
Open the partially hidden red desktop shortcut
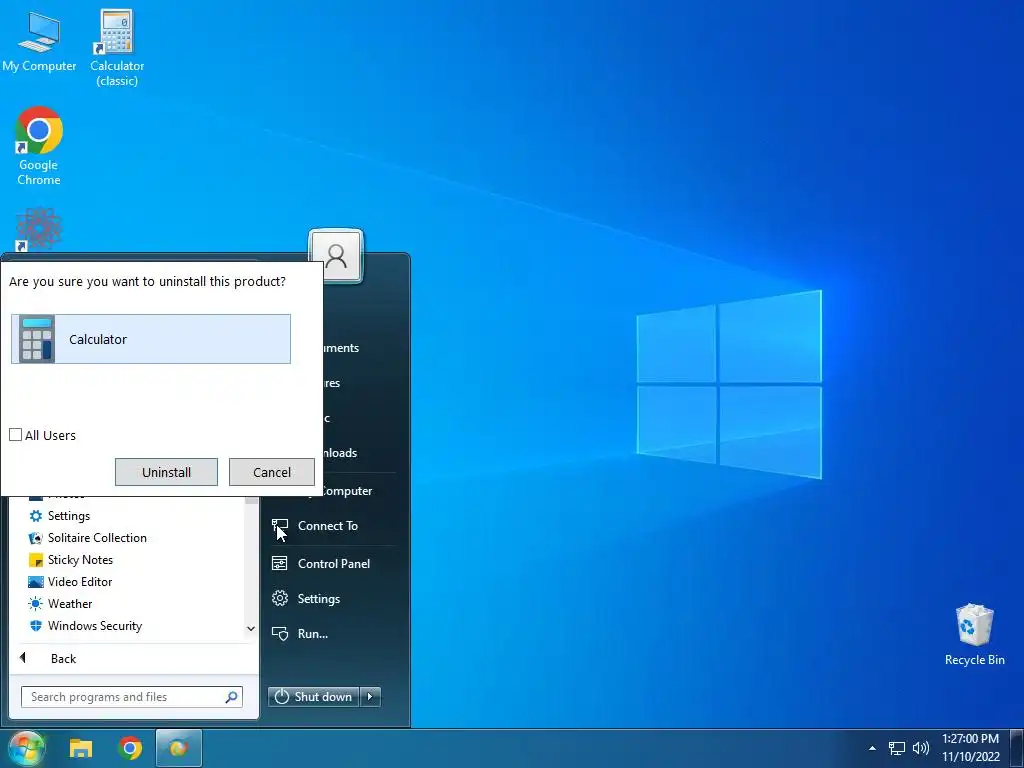(x=39, y=230)
